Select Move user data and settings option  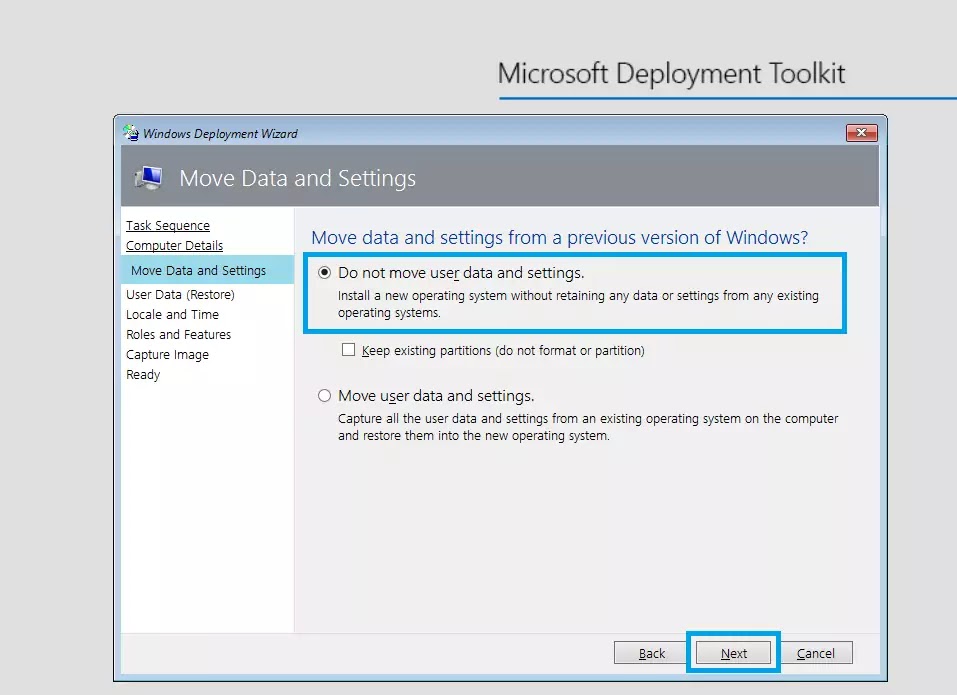point(324,396)
